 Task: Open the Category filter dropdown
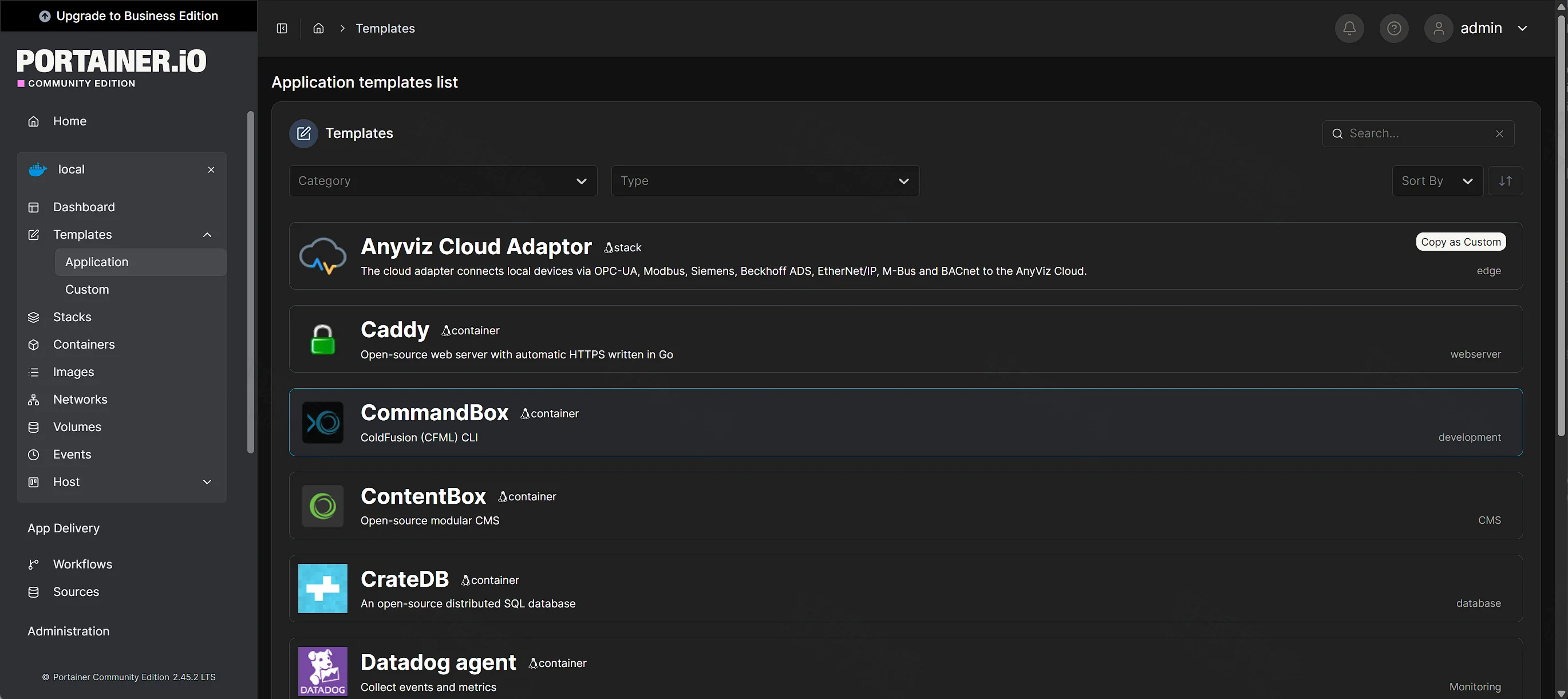443,181
